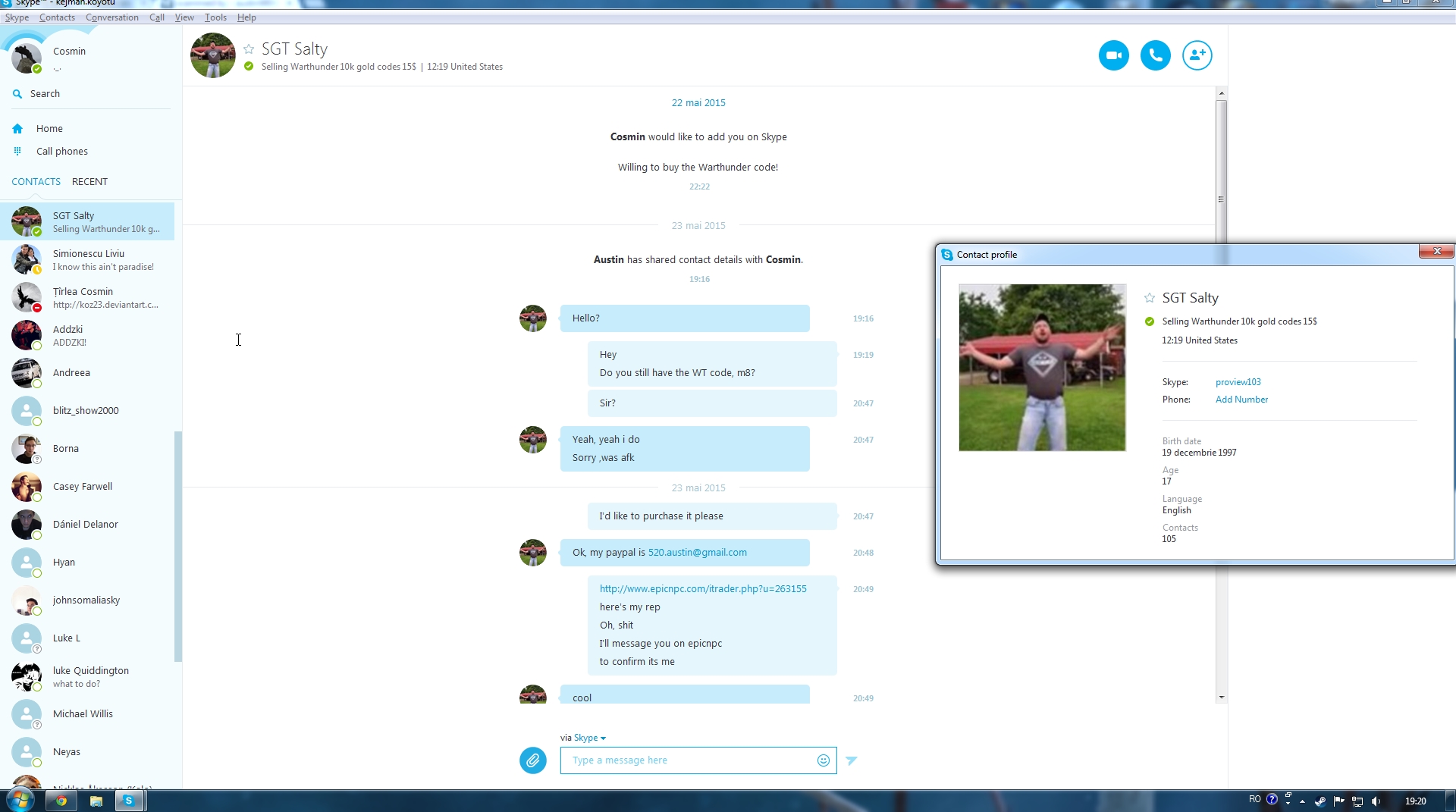Open the Contacts menu
This screenshot has width=1456, height=812.
click(x=57, y=17)
